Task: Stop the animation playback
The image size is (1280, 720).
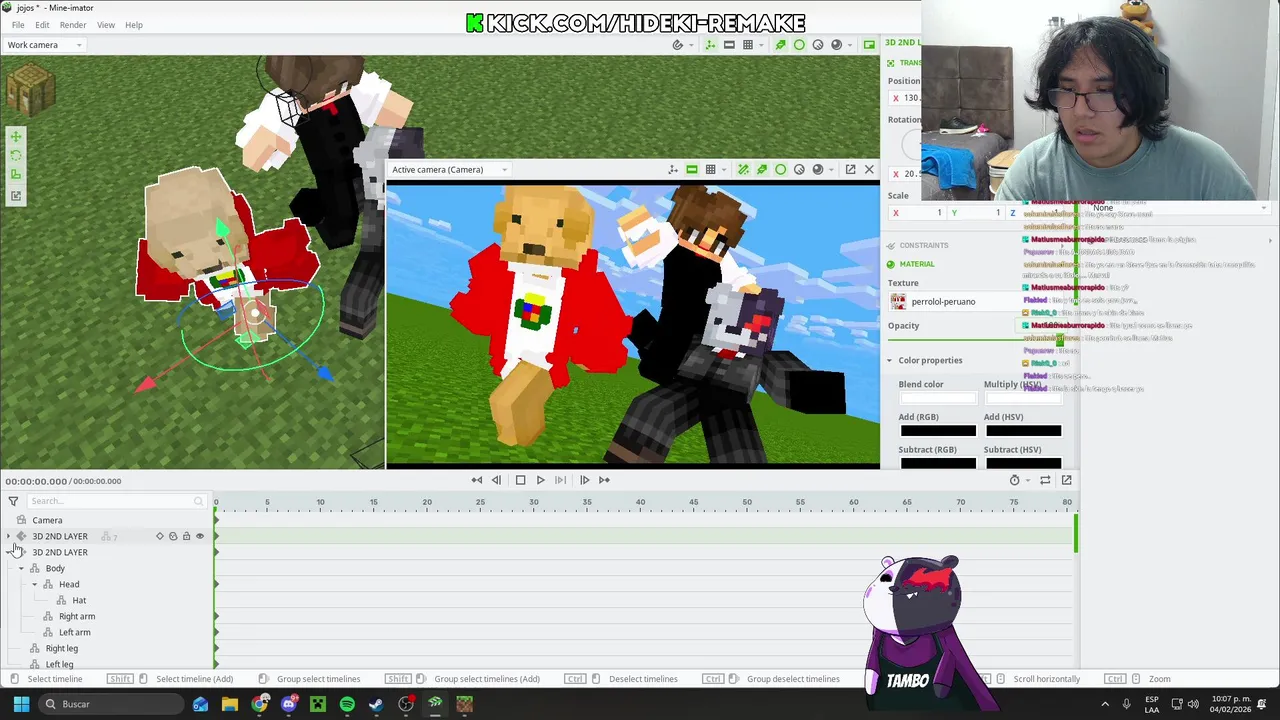Action: click(520, 480)
